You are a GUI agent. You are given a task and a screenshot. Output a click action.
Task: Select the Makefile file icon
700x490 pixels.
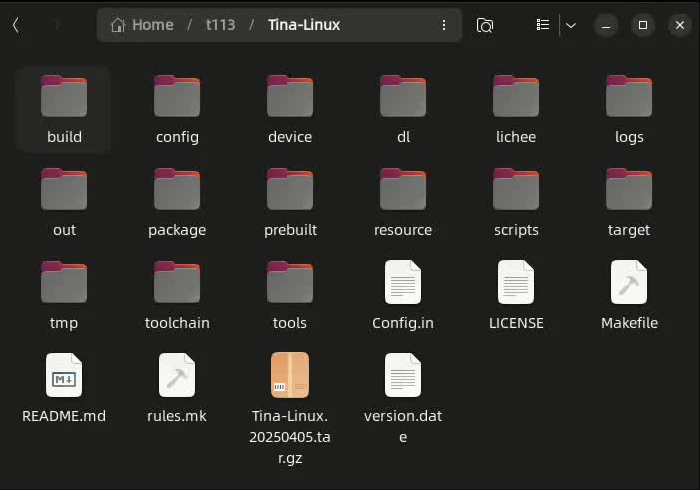point(629,283)
